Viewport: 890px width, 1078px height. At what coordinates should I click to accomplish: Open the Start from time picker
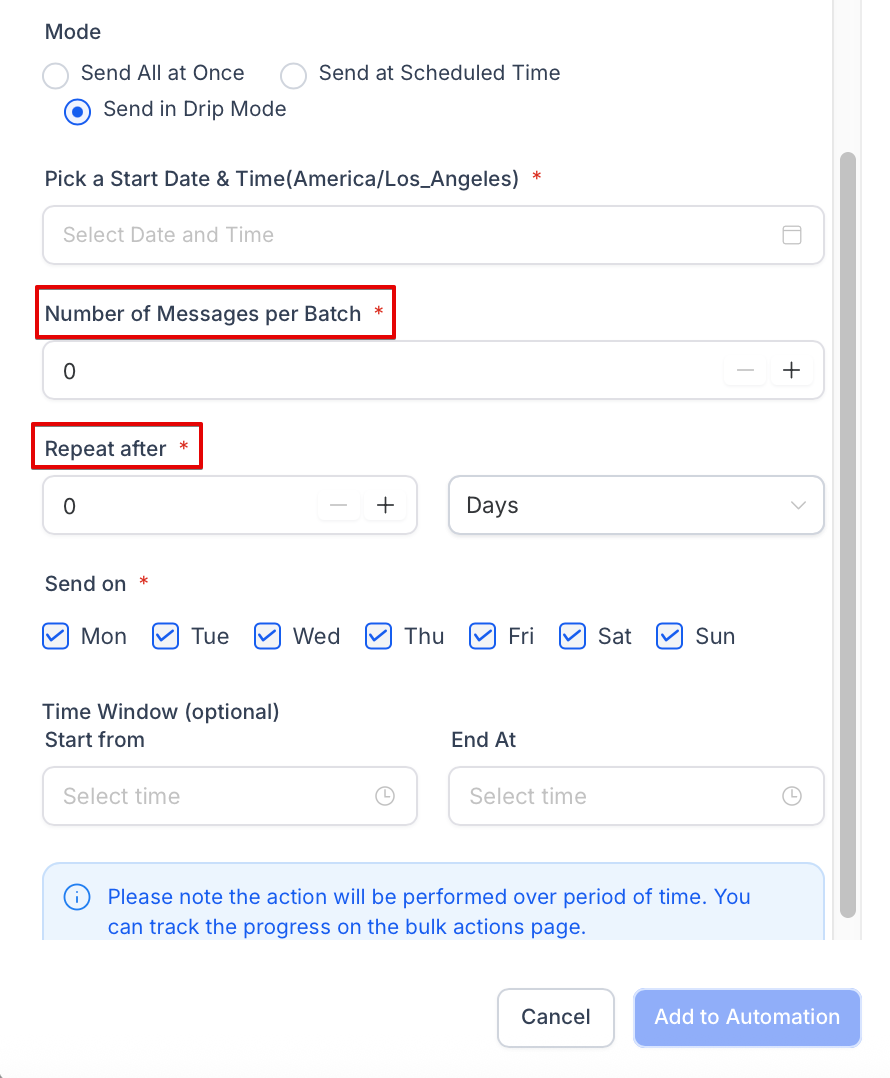coord(215,796)
